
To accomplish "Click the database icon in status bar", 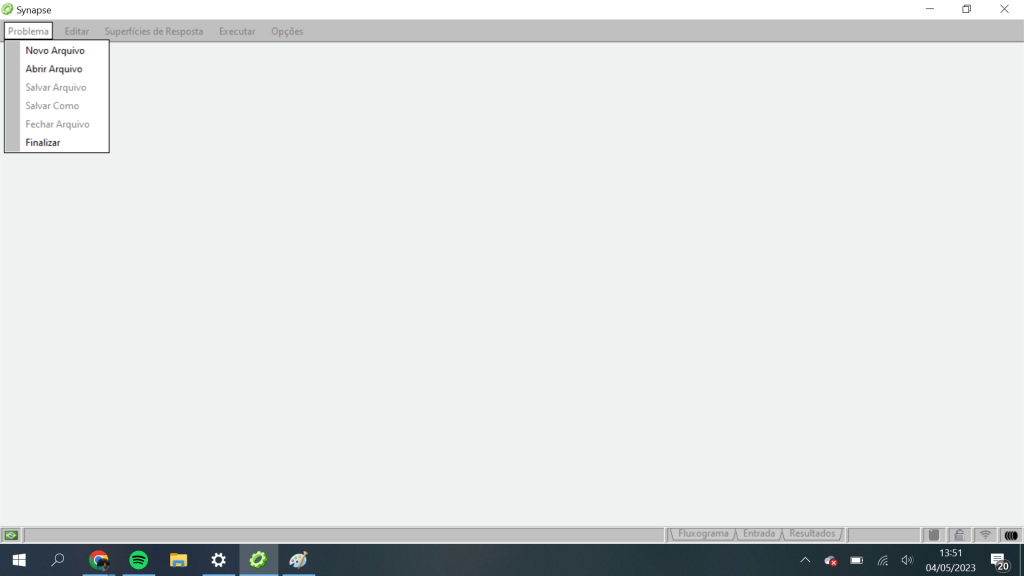I will pos(934,535).
